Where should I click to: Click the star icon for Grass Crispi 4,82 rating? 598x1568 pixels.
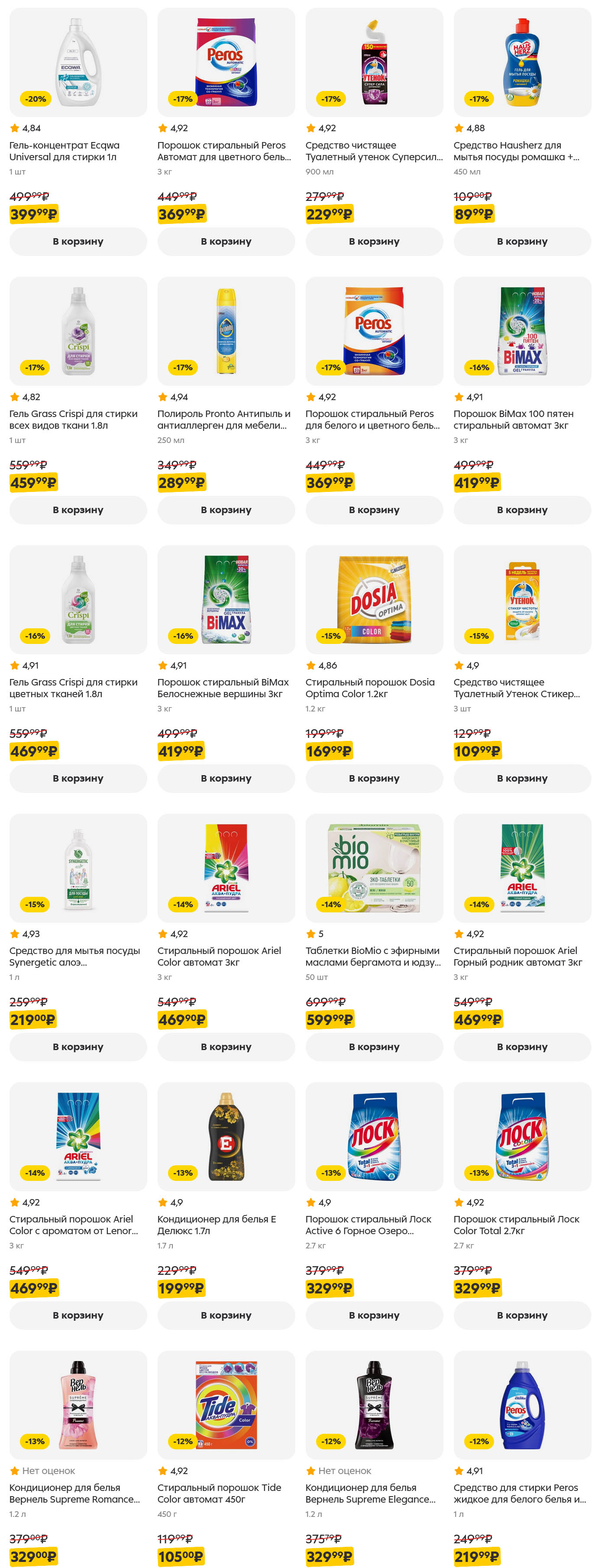click(x=15, y=397)
